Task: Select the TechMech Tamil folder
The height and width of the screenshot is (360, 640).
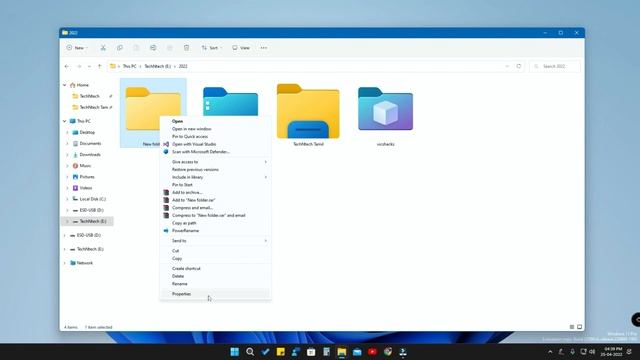Action: point(308,115)
